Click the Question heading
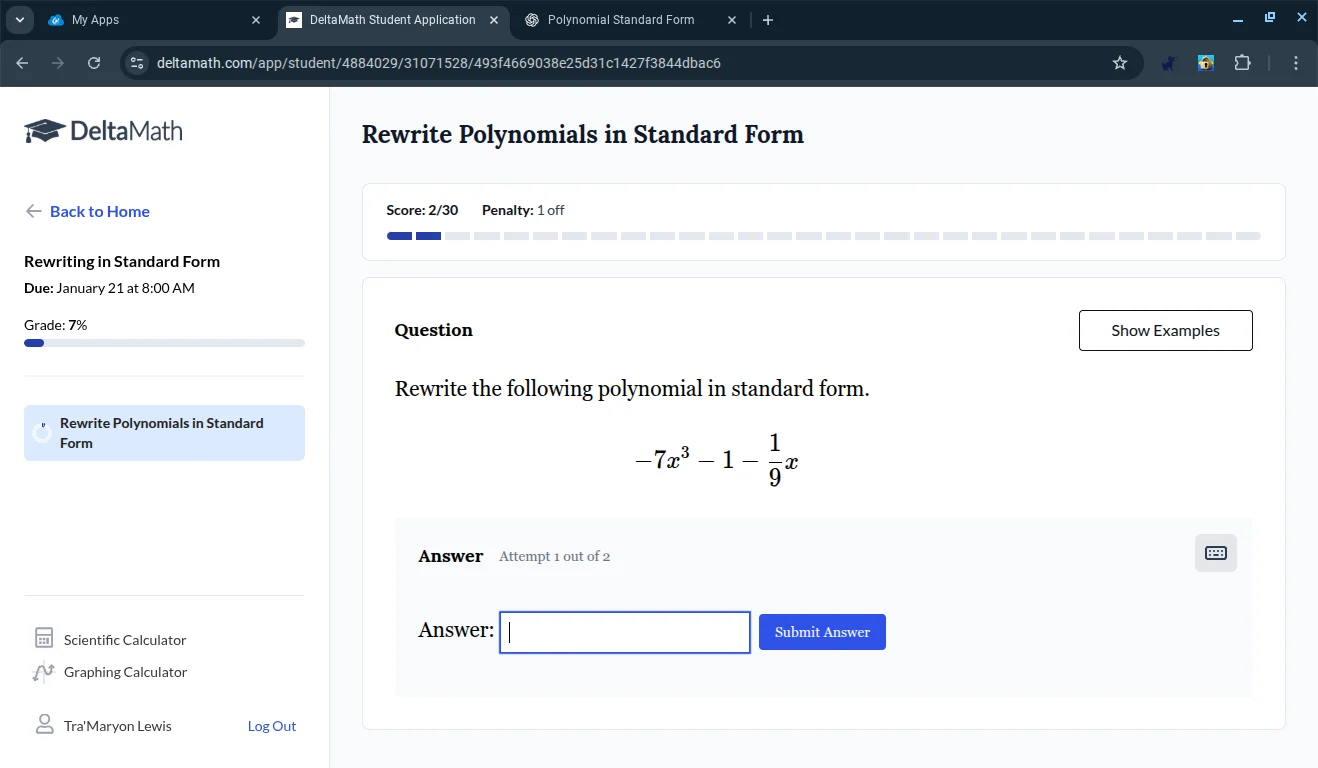The width and height of the screenshot is (1318, 768). click(434, 330)
